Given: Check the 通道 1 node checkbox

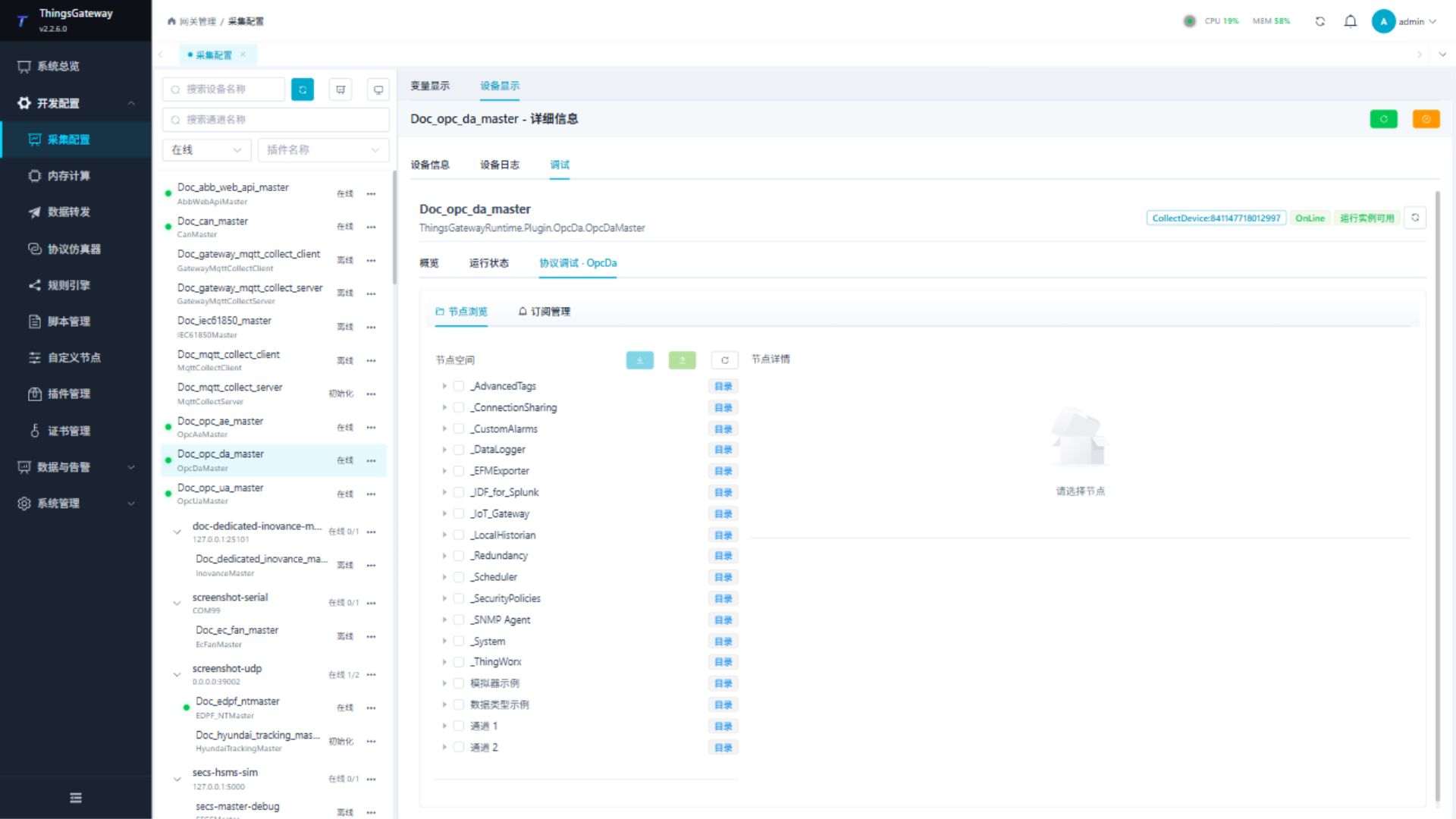Looking at the screenshot, I should click(x=458, y=726).
